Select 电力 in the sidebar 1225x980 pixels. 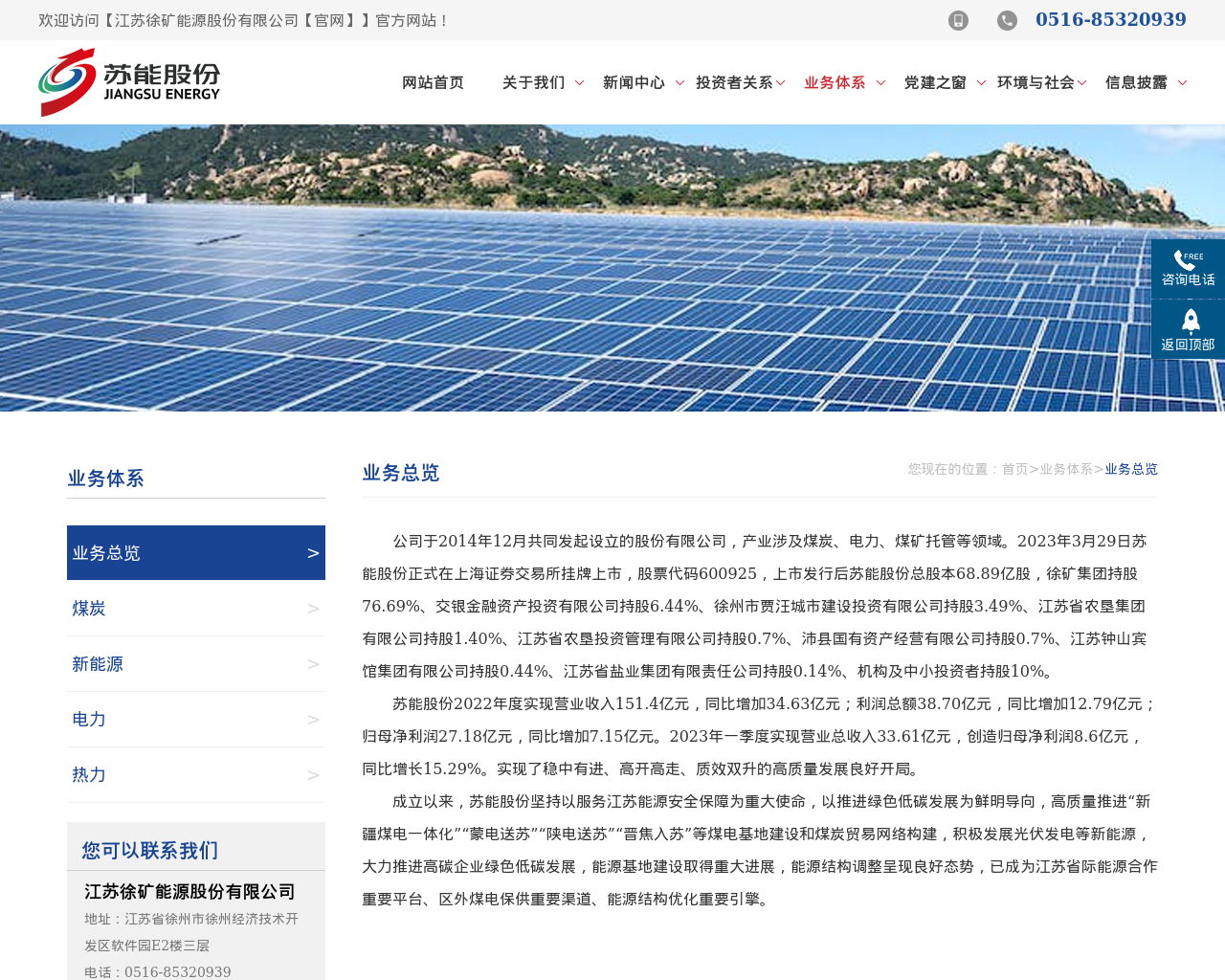pyautogui.click(x=196, y=719)
